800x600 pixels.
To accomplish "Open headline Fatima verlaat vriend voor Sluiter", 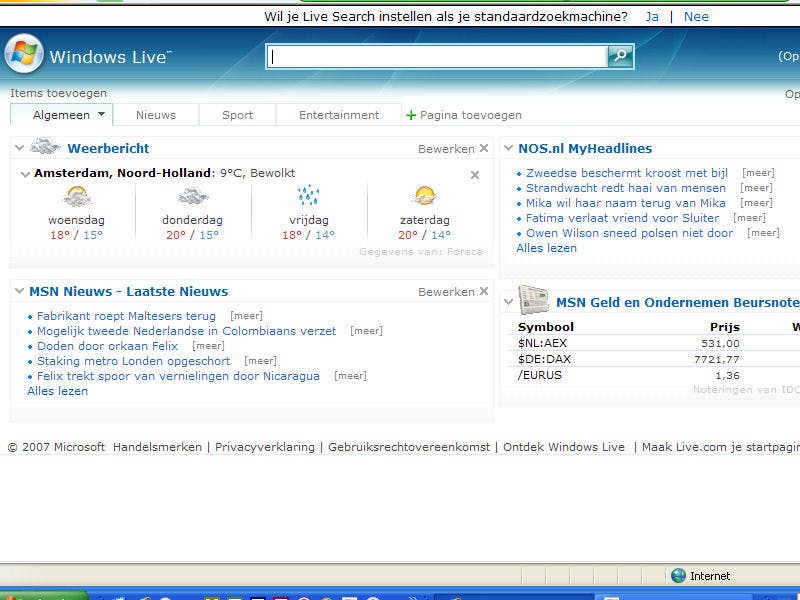I will point(622,218).
